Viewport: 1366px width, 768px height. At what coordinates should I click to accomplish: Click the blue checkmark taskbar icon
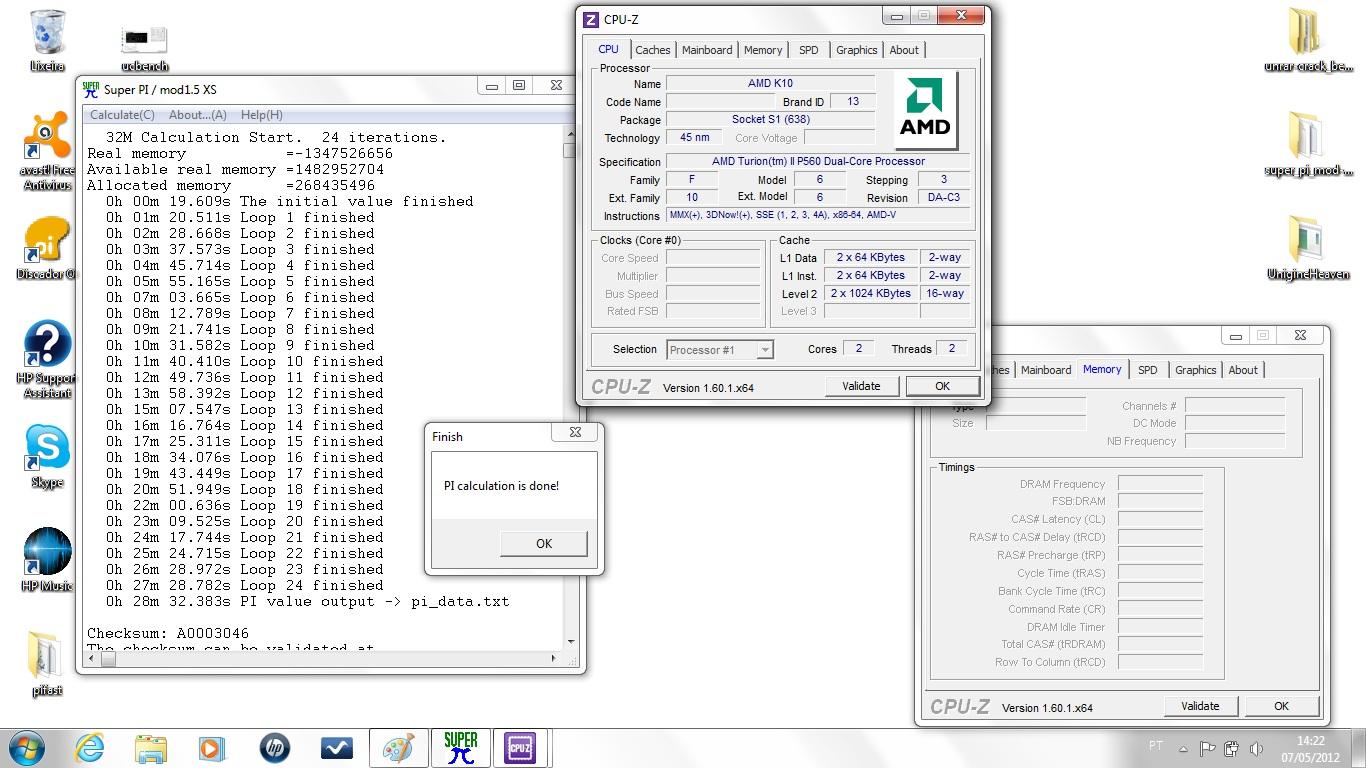click(x=336, y=748)
